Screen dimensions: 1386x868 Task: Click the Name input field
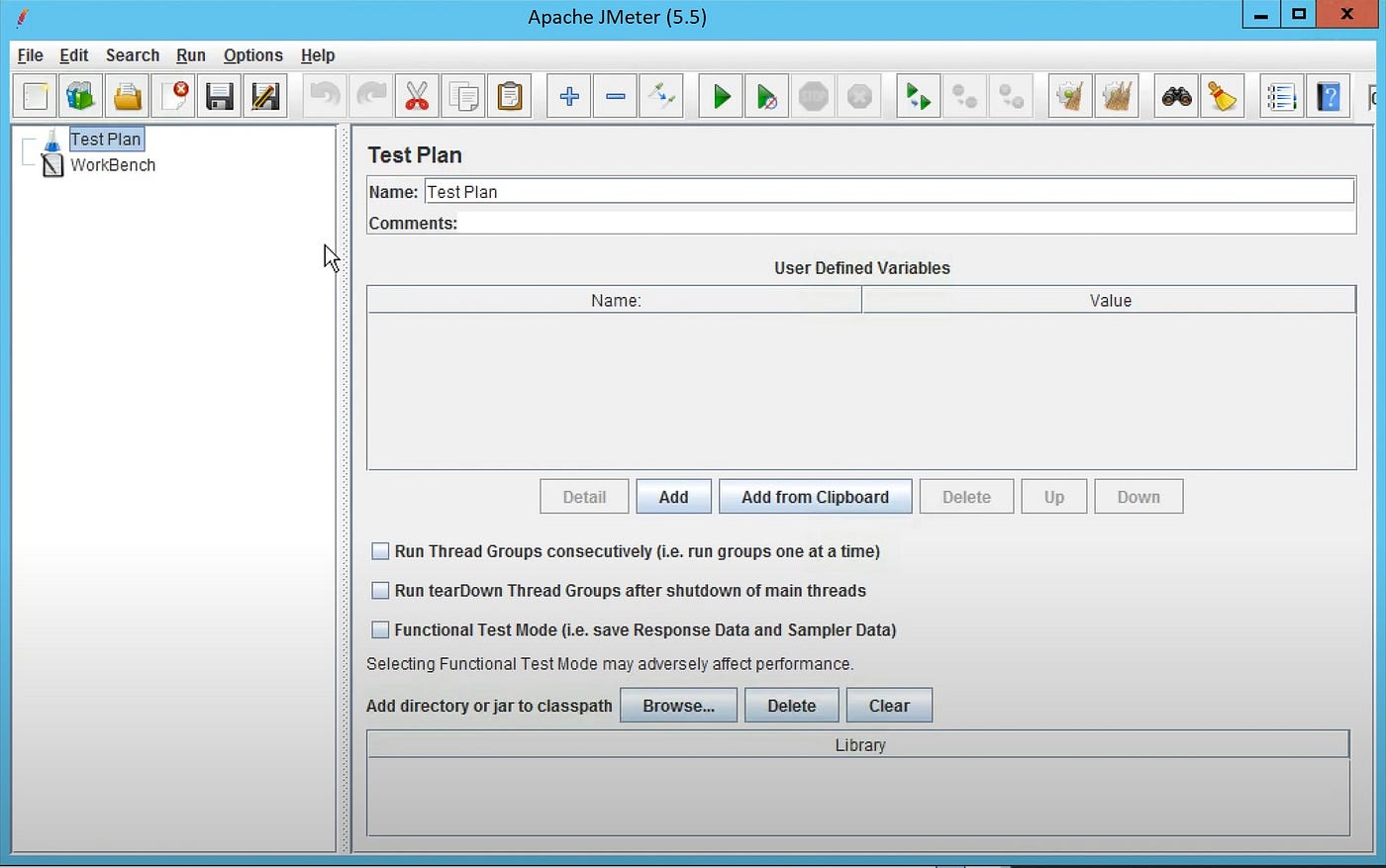889,192
